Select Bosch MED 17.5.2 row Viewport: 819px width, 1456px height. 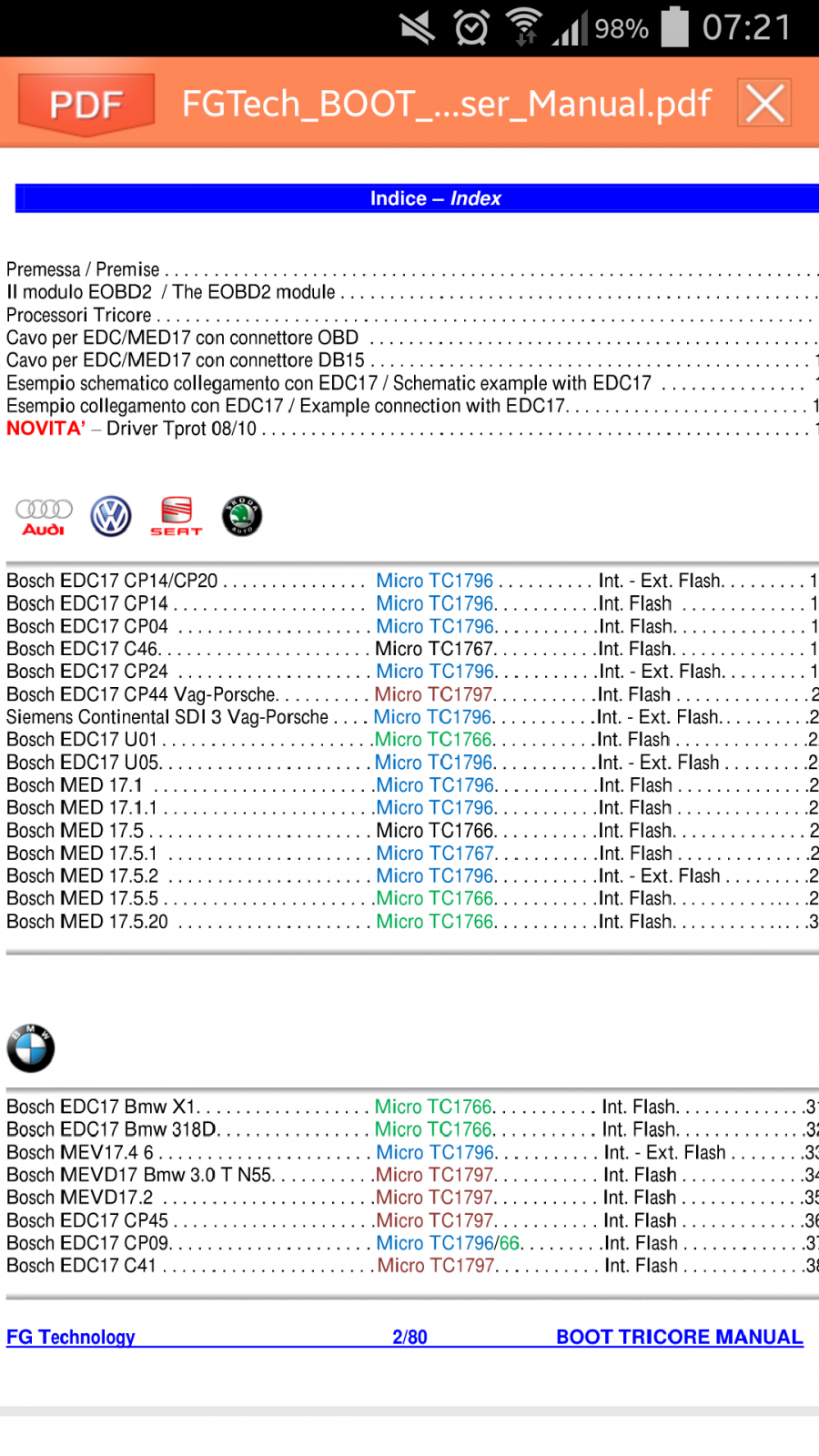pos(412,876)
